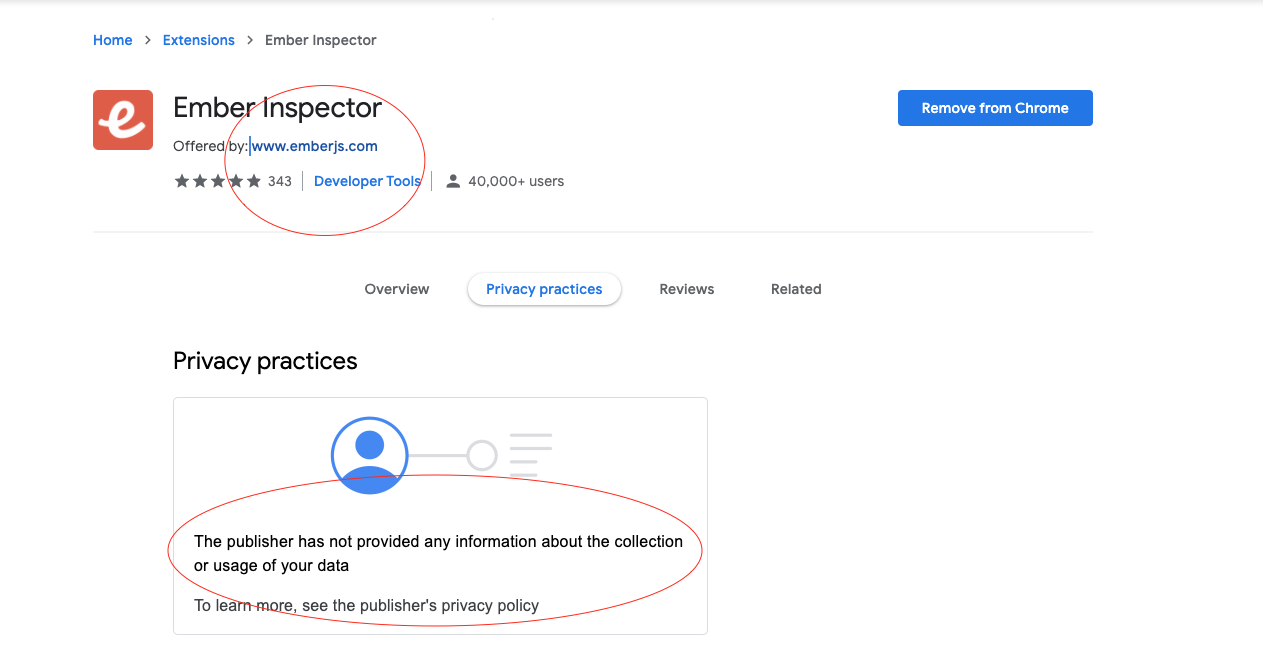This screenshot has height=665, width=1263.
Task: Navigate to Home via the breadcrumb
Action: pos(112,40)
